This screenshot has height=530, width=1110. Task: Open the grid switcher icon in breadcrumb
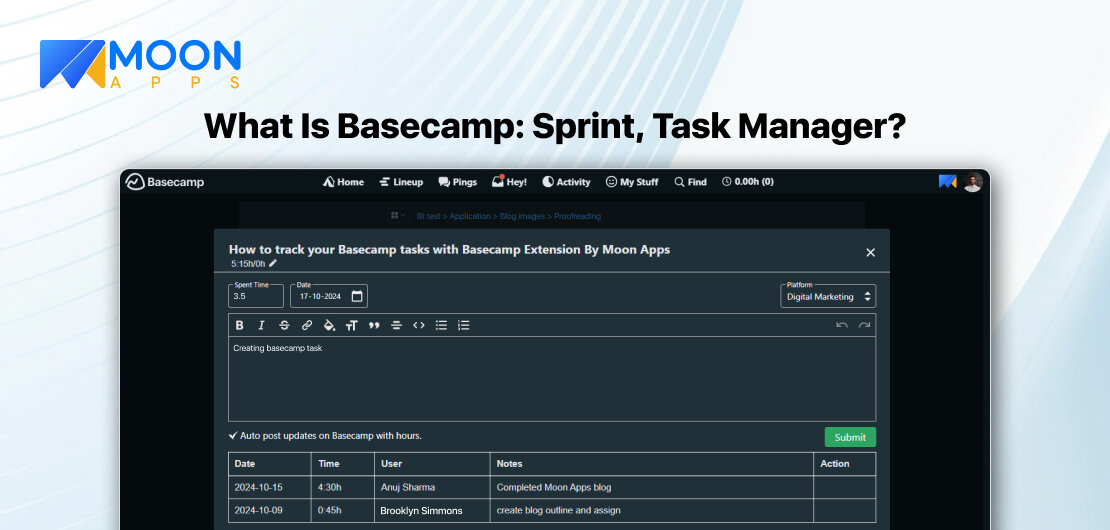(397, 216)
